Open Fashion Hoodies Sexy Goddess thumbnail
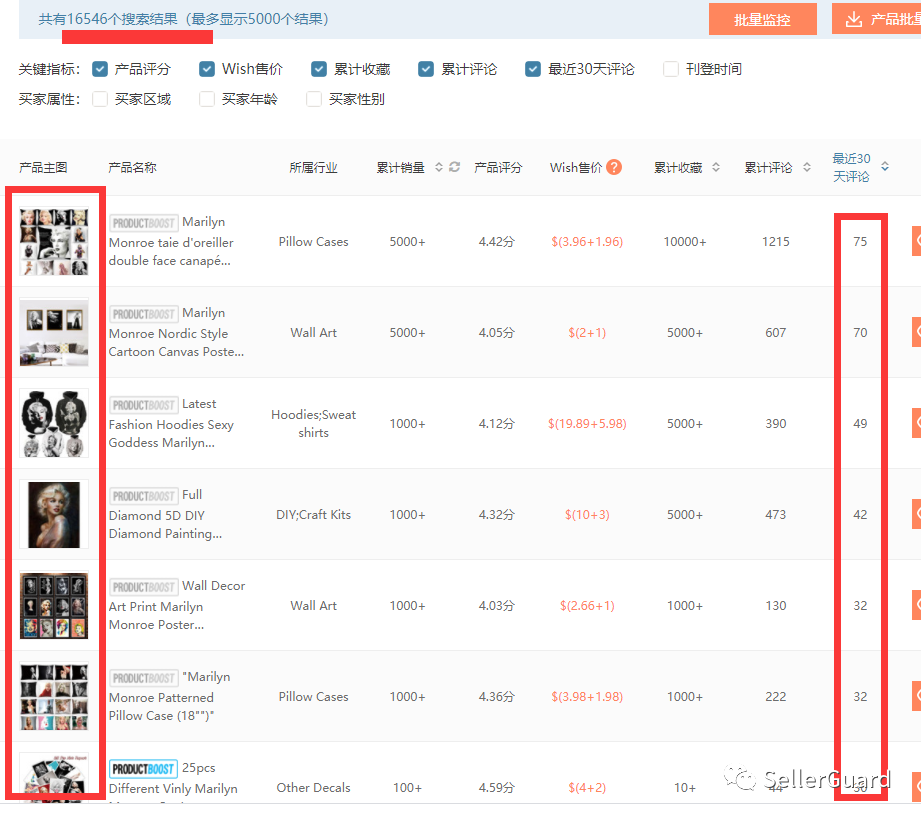 [54, 423]
